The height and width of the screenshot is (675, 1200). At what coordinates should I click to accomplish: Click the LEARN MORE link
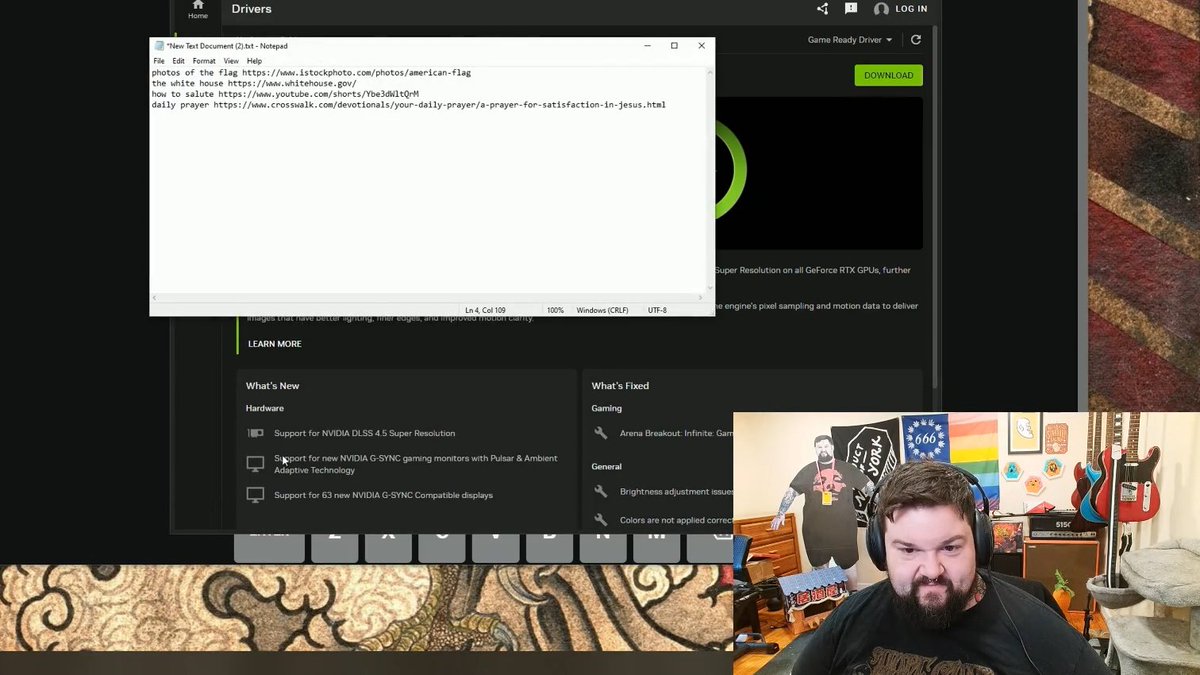pyautogui.click(x=274, y=344)
